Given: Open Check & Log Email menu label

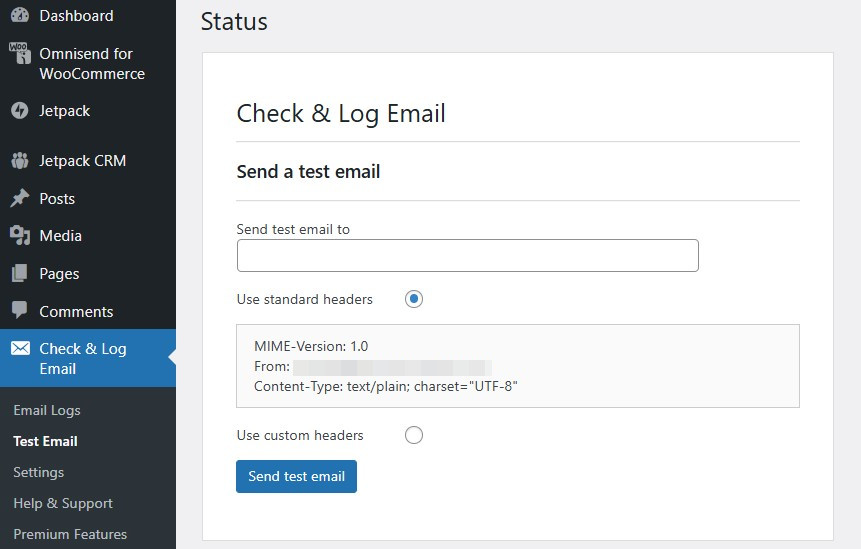Looking at the screenshot, I should [x=83, y=358].
